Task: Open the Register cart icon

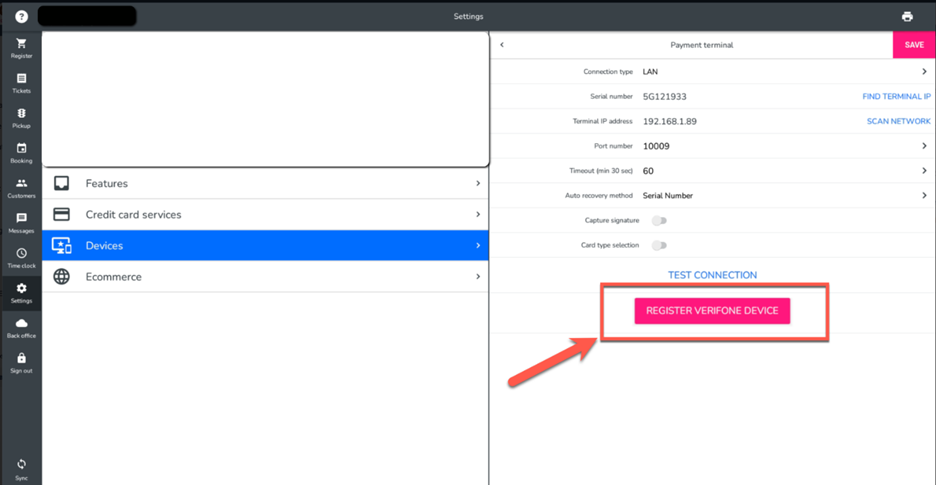Action: (x=21, y=46)
